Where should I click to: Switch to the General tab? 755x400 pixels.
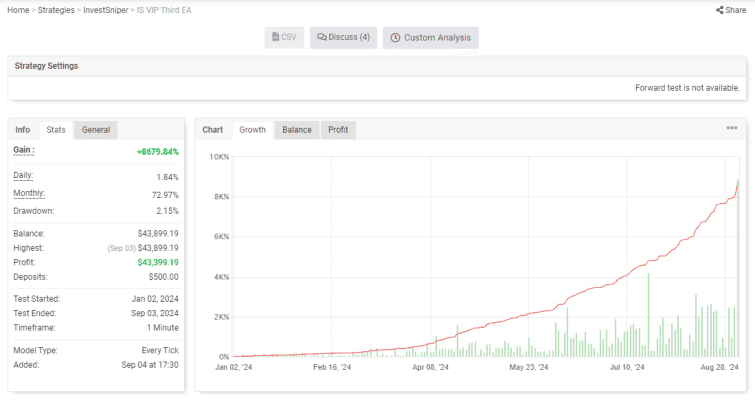pyautogui.click(x=96, y=130)
